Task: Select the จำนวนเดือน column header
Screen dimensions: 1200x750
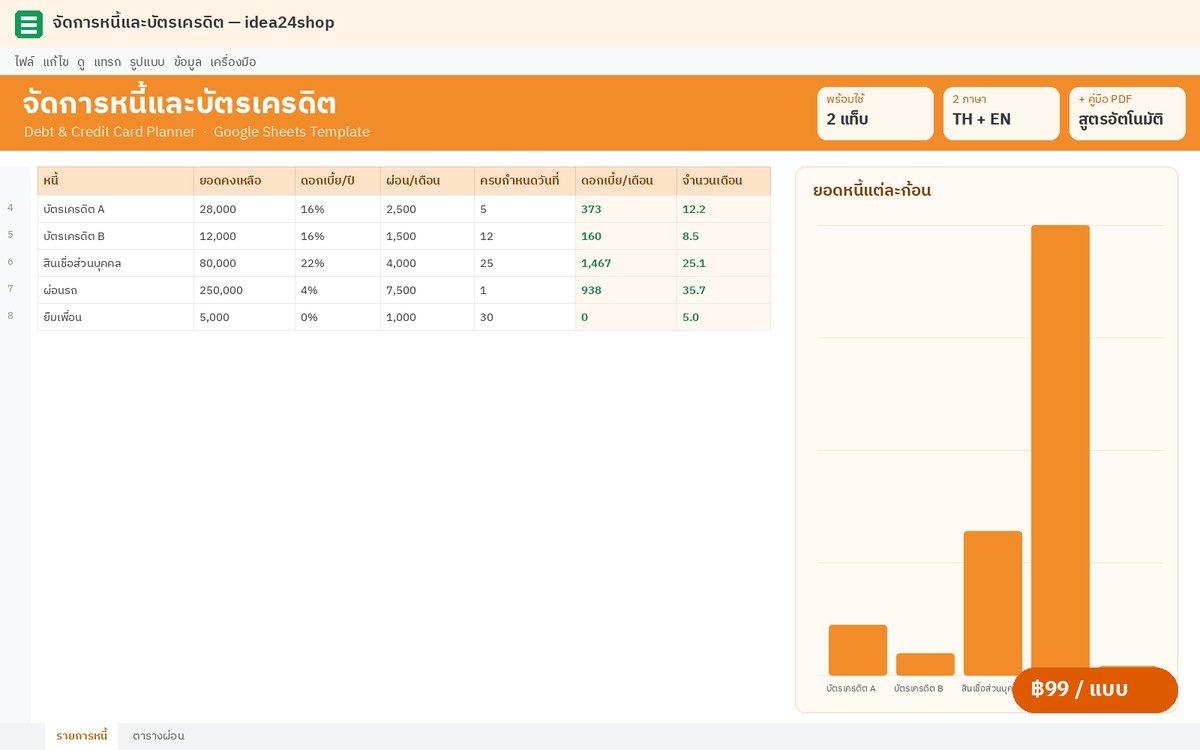Action: (724, 181)
